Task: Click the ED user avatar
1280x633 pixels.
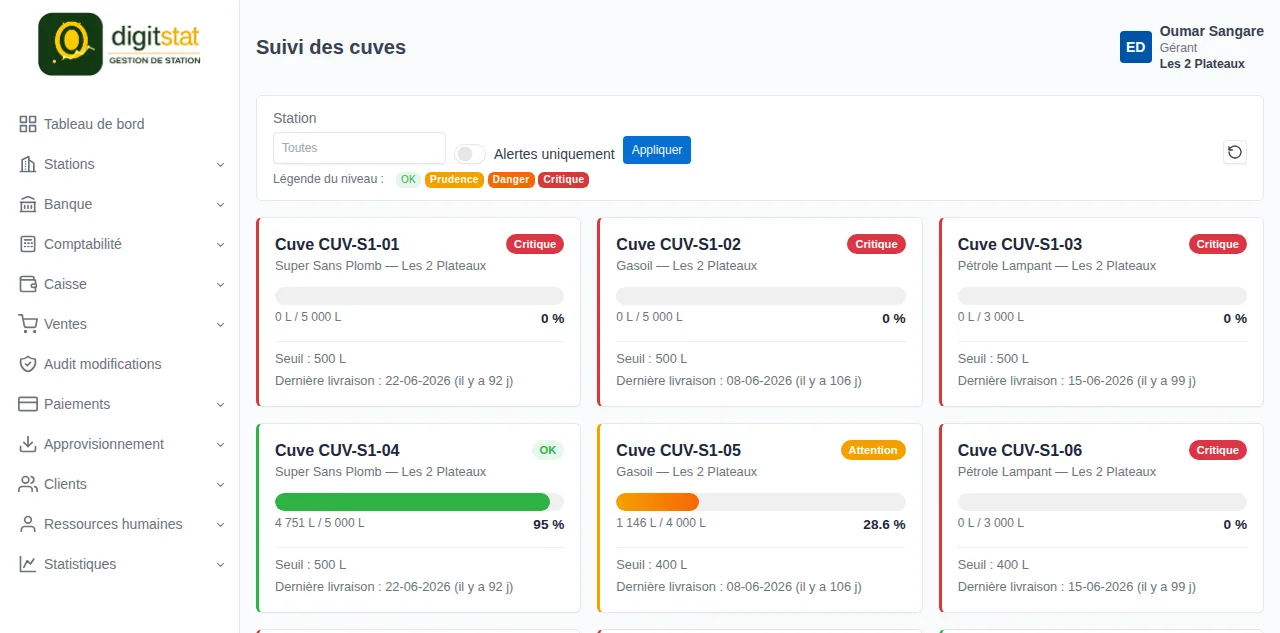Action: coord(1136,47)
